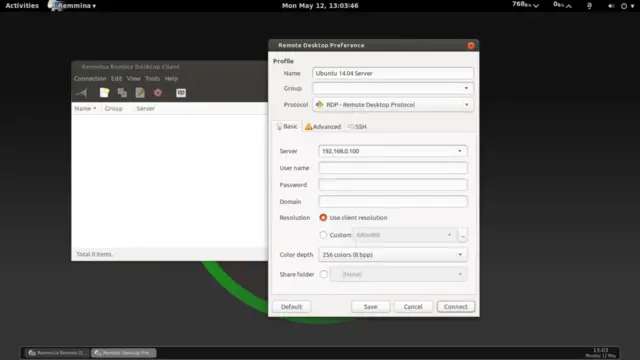
Task: Switch to the Advanced tab
Action: pos(323,127)
